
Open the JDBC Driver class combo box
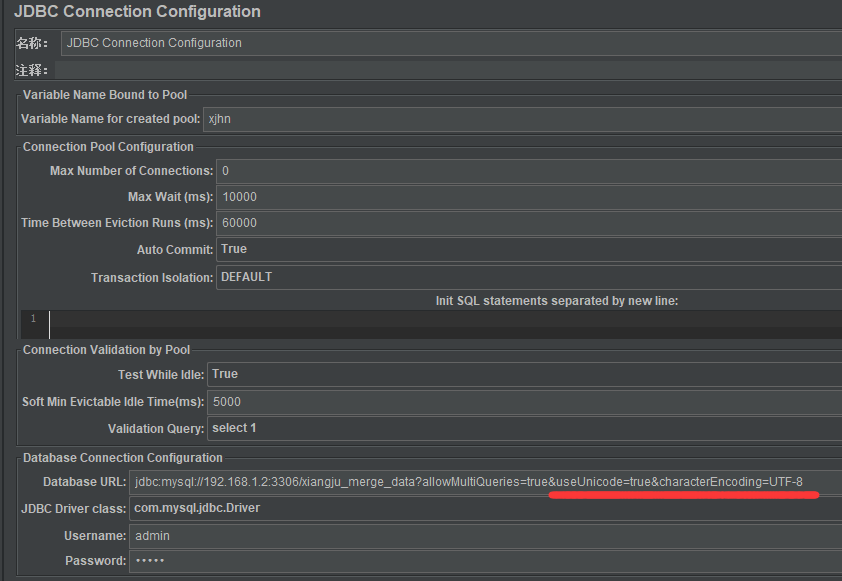tap(485, 509)
